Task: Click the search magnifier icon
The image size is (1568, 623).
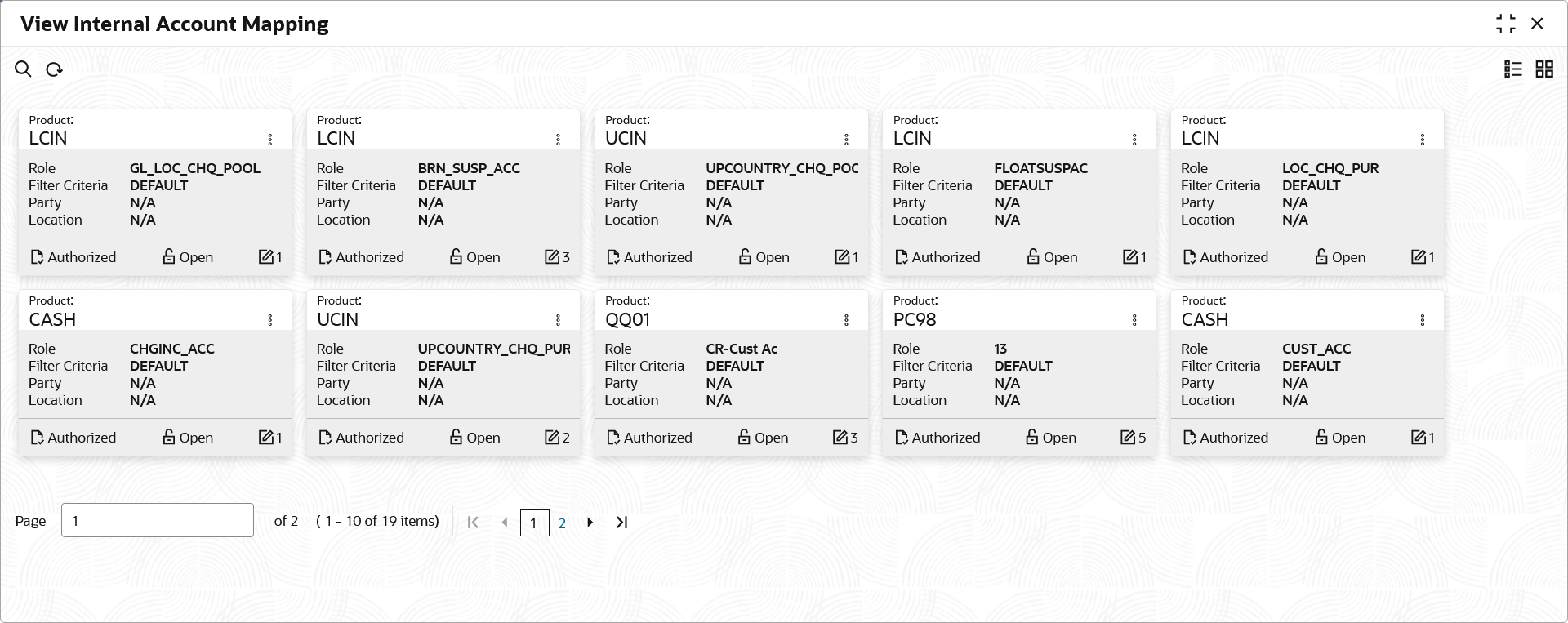Action: (x=23, y=69)
